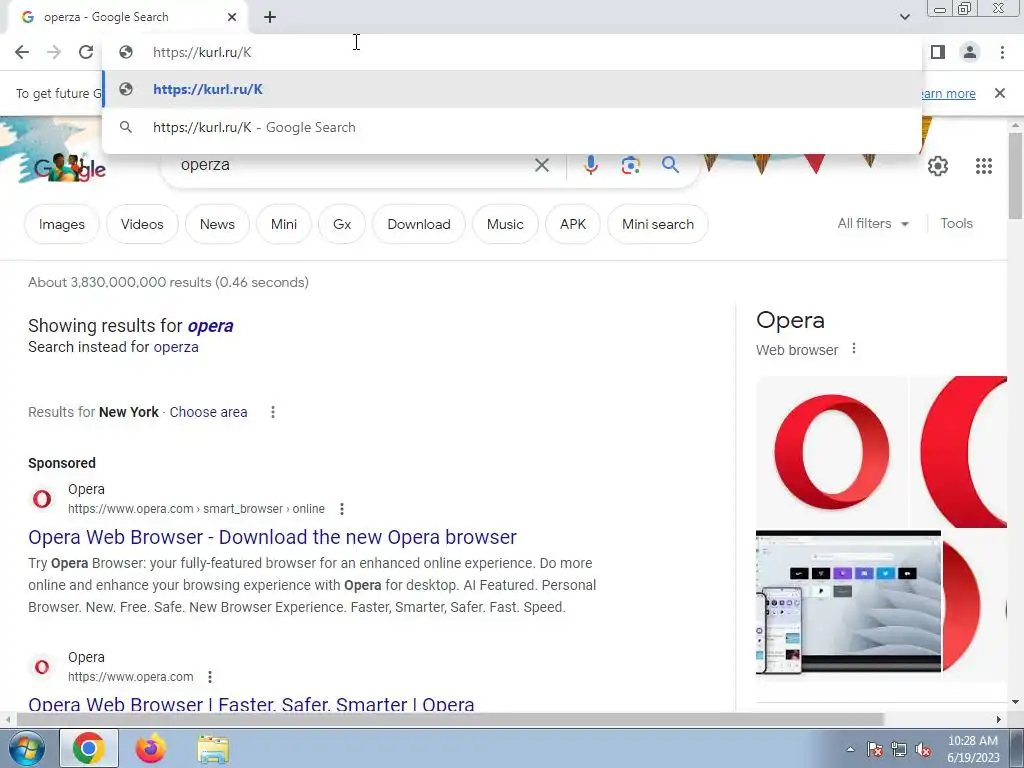Search by image with the Lens icon
This screenshot has height=768, width=1024.
point(630,165)
